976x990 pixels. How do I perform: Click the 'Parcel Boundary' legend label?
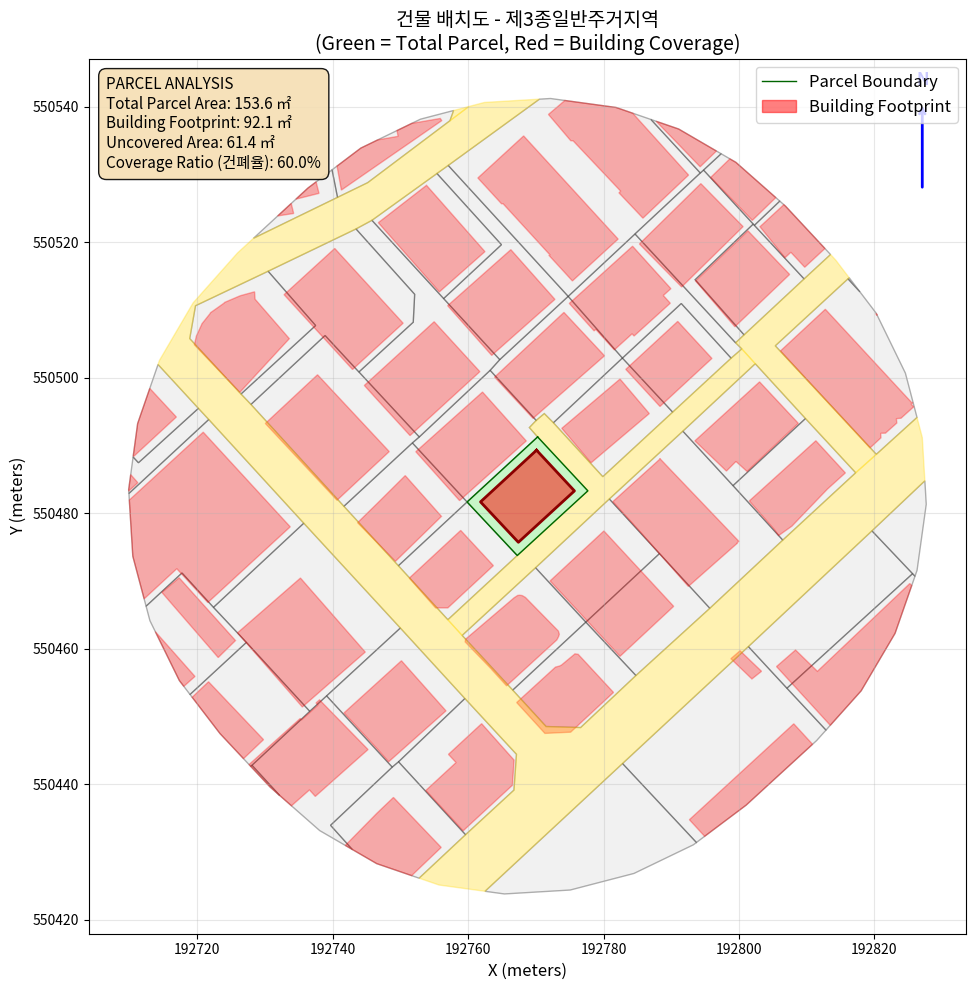click(x=873, y=82)
